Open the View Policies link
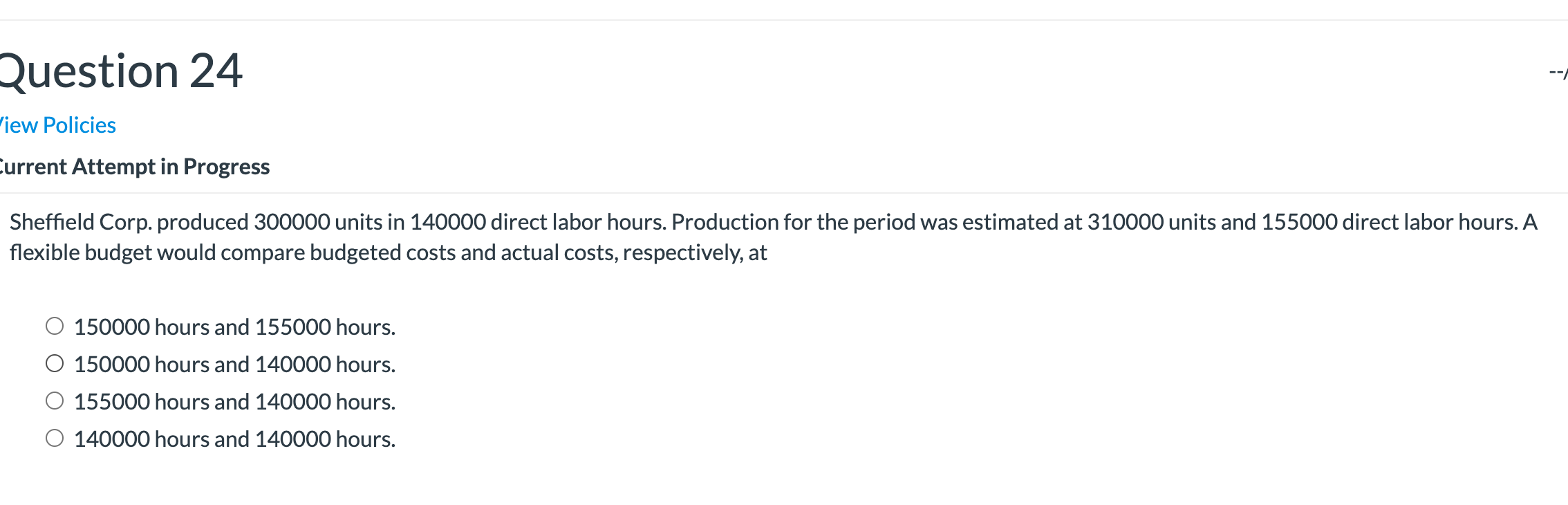The height and width of the screenshot is (505, 1568). click(x=55, y=125)
